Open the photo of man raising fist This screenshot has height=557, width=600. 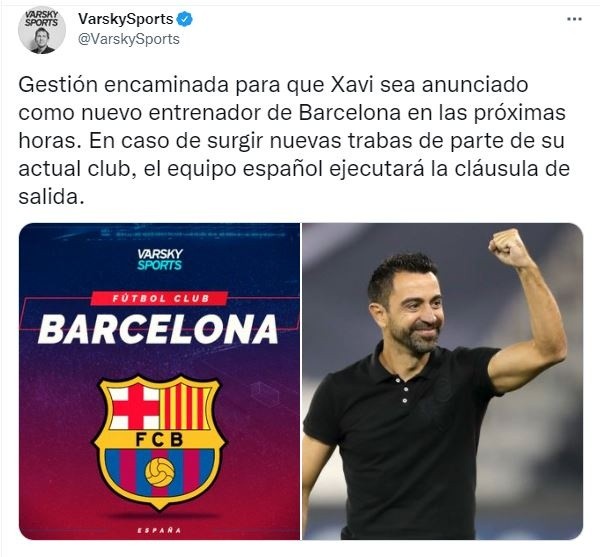point(442,381)
